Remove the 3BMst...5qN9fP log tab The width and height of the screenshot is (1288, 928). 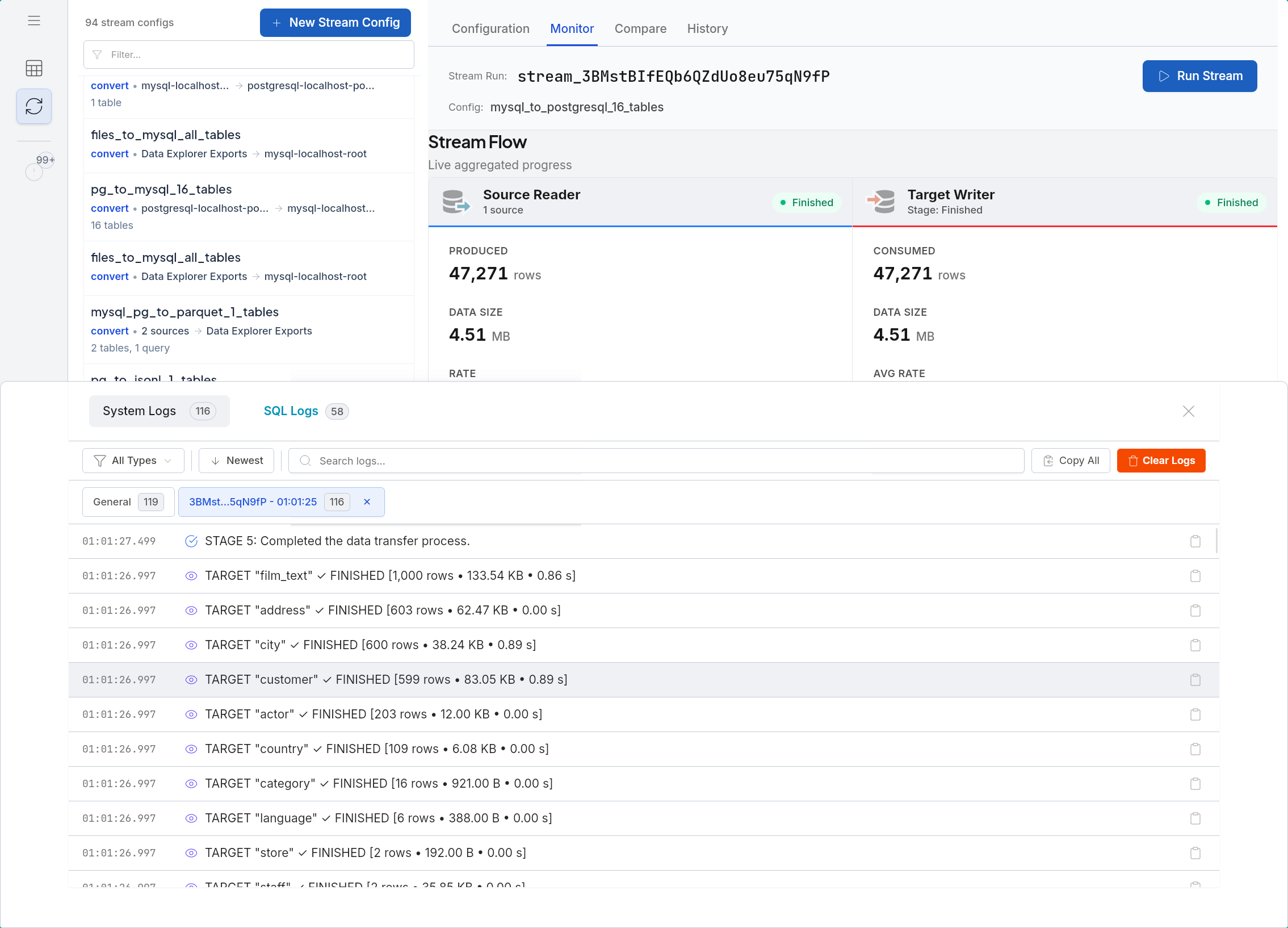(367, 502)
